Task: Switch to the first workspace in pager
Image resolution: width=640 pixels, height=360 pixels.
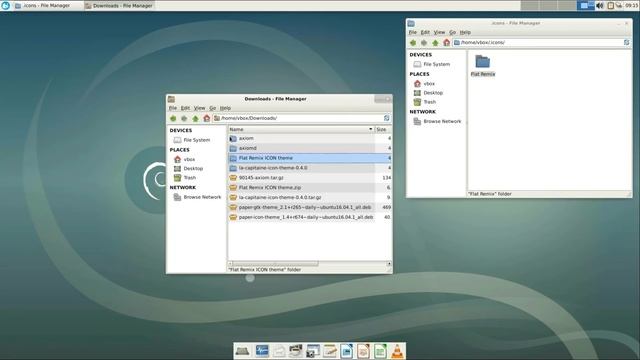Action: click(529, 5)
